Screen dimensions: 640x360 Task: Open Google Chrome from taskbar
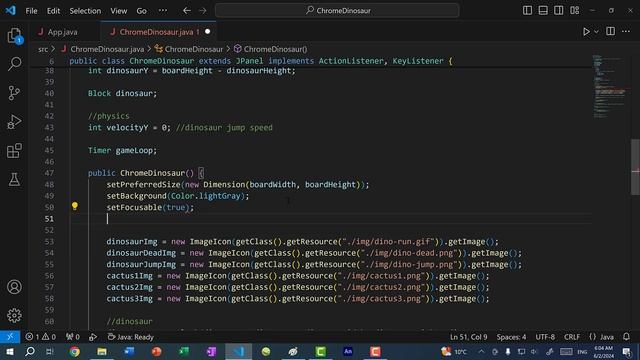74,351
